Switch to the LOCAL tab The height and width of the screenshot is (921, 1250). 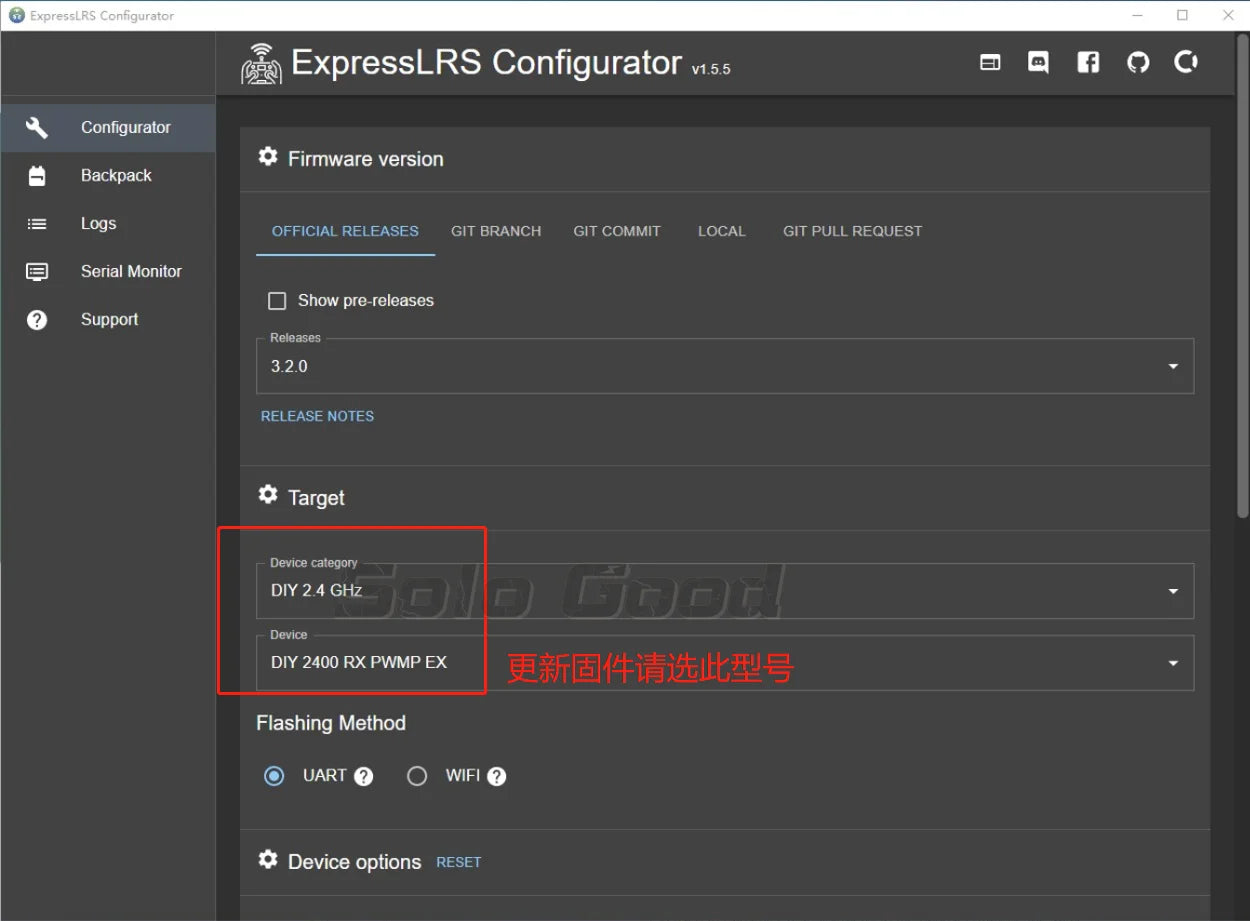click(721, 231)
